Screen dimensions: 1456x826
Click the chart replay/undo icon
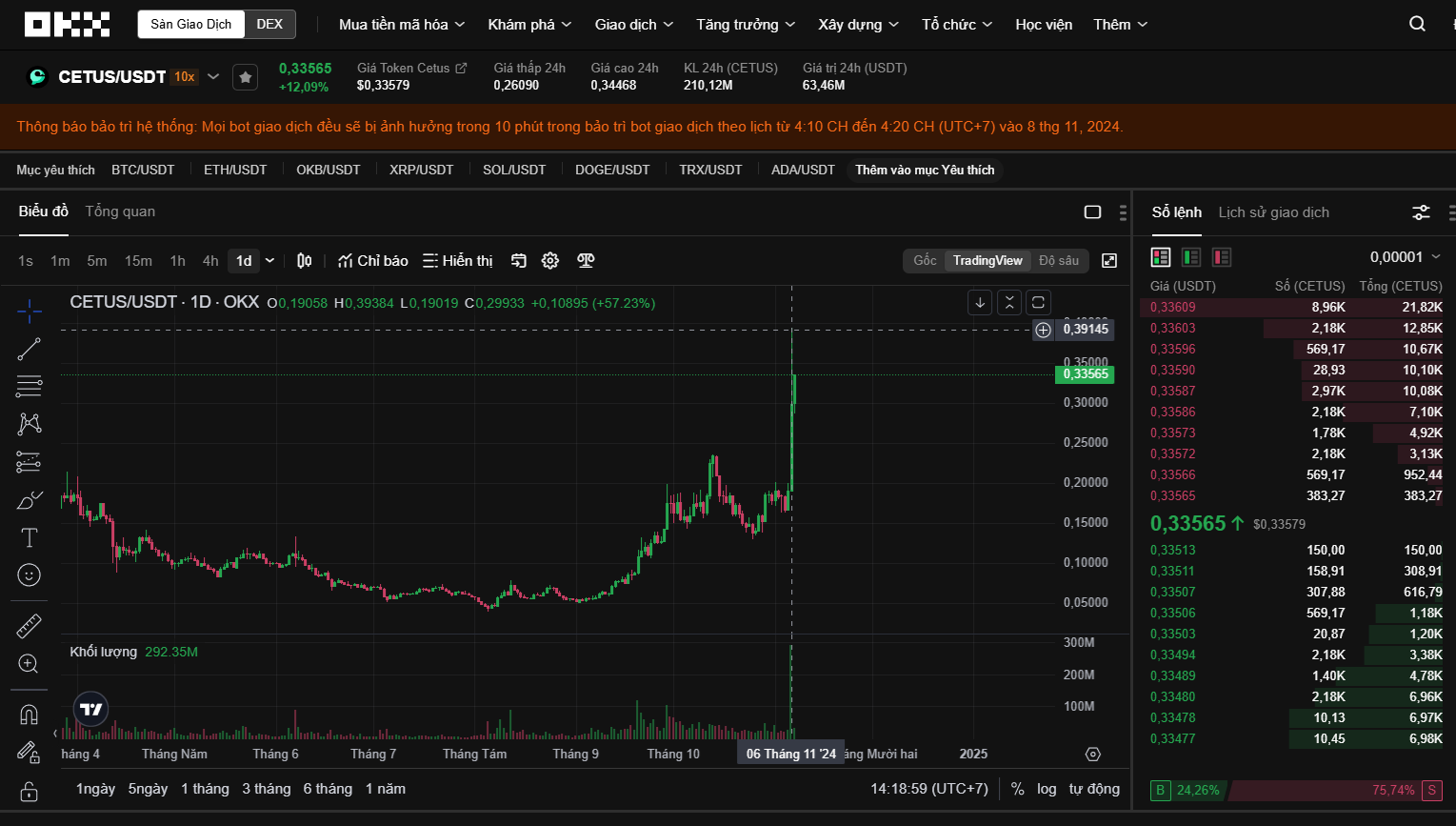pyautogui.click(x=519, y=261)
